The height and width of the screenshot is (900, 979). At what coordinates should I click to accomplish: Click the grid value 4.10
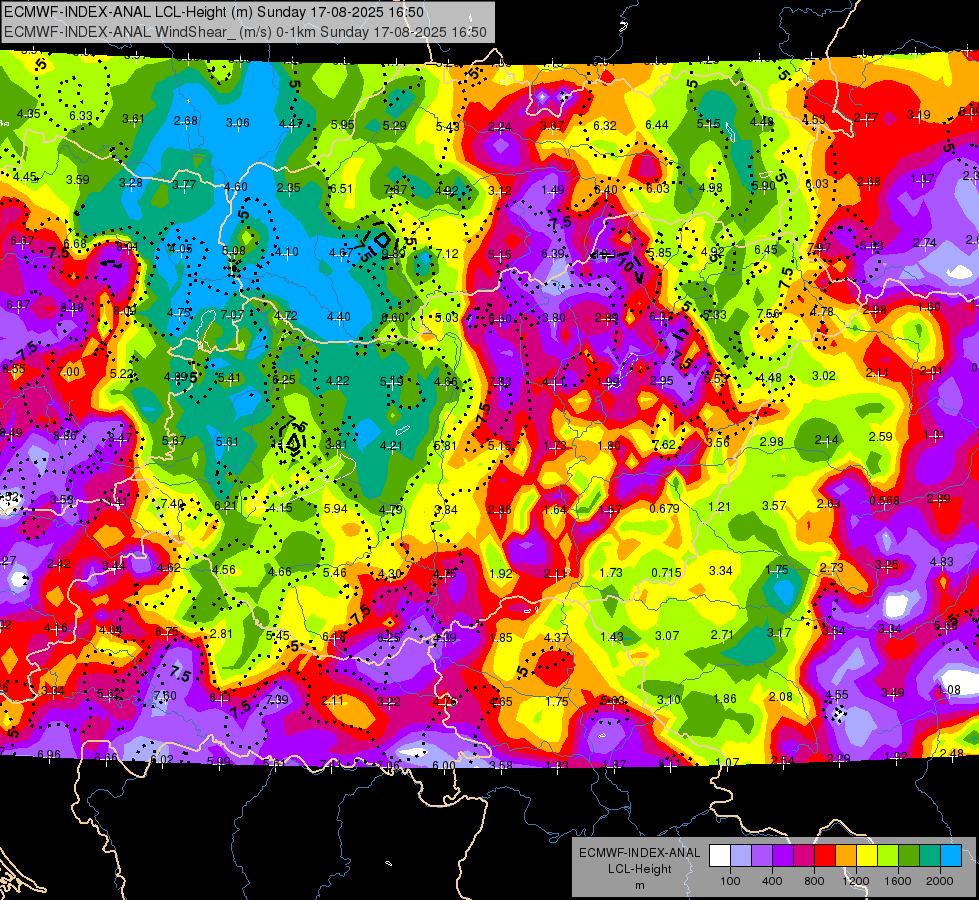287,252
